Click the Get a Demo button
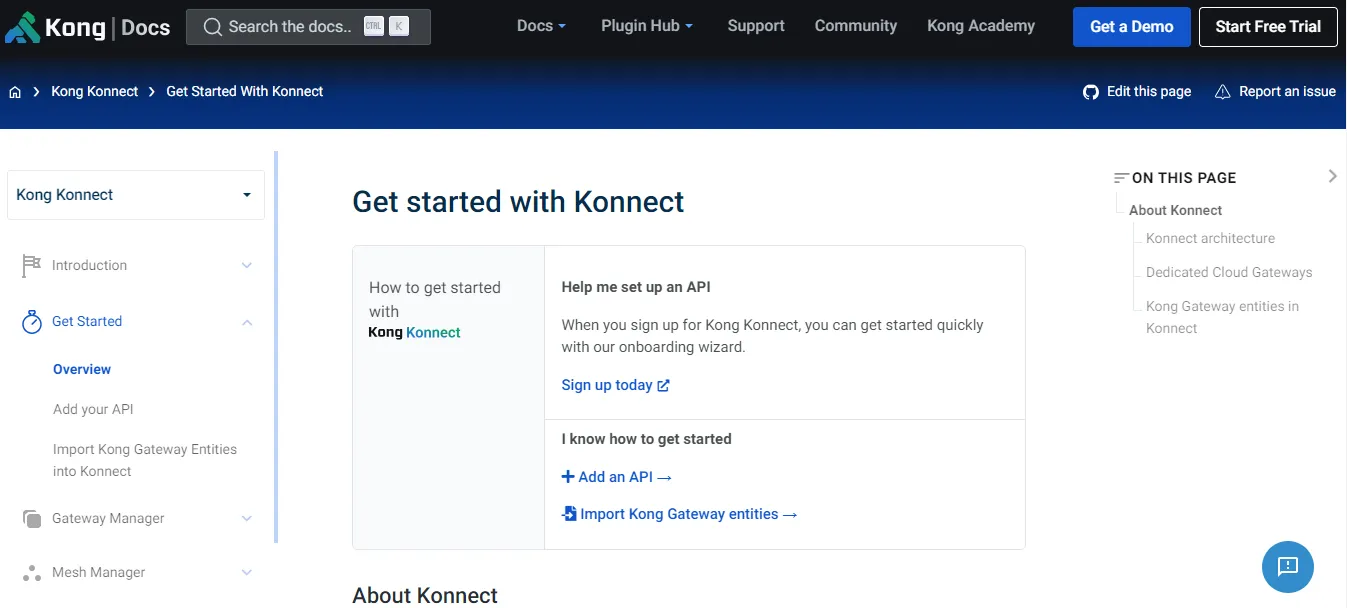The image size is (1347, 608). point(1132,27)
